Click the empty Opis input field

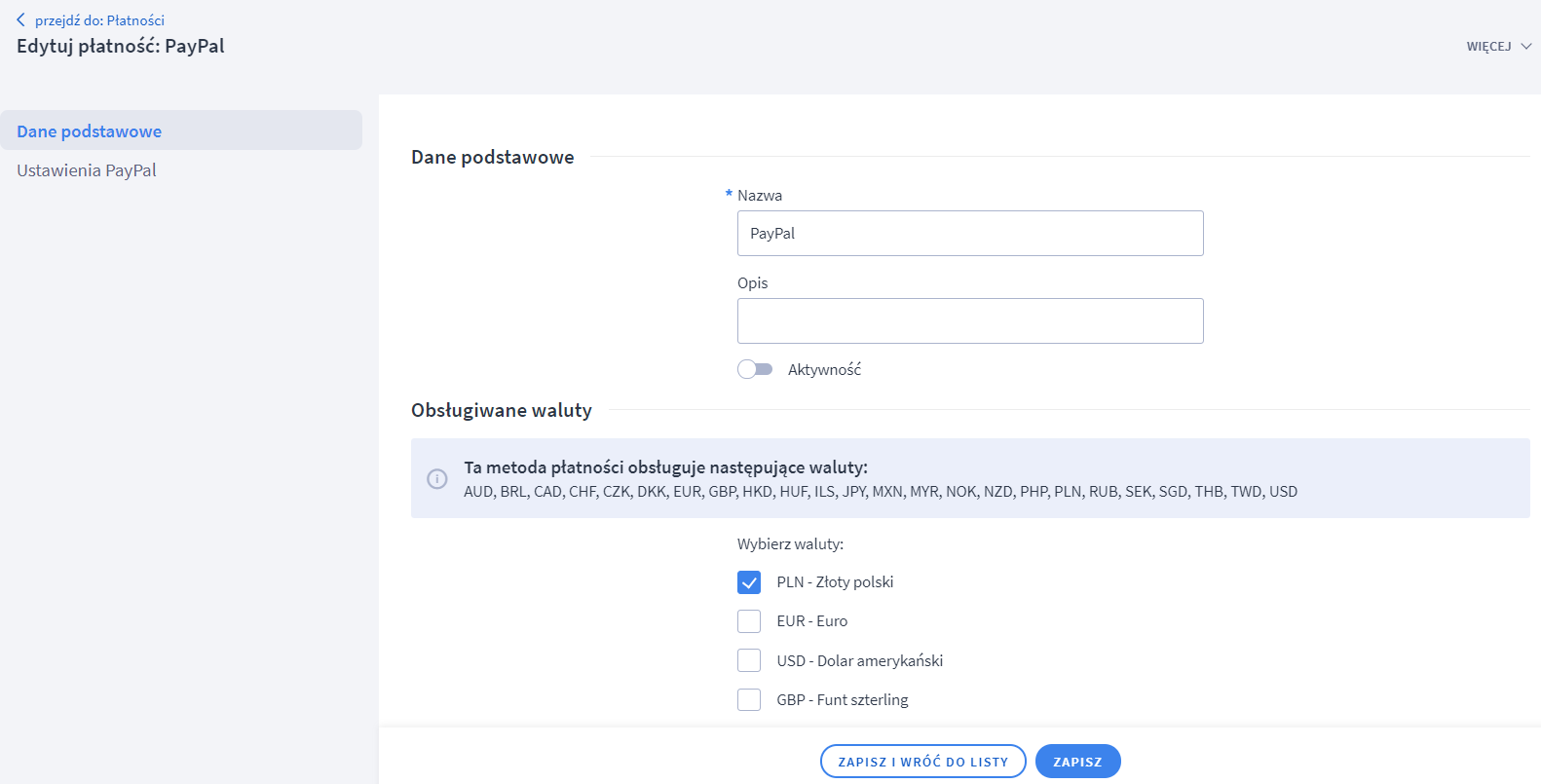970,321
